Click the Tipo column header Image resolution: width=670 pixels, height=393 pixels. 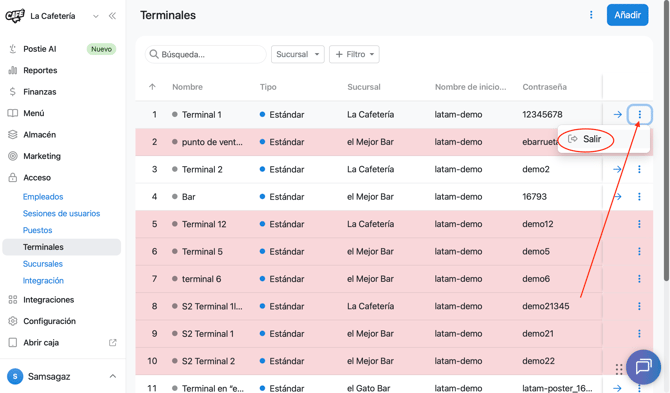click(268, 87)
